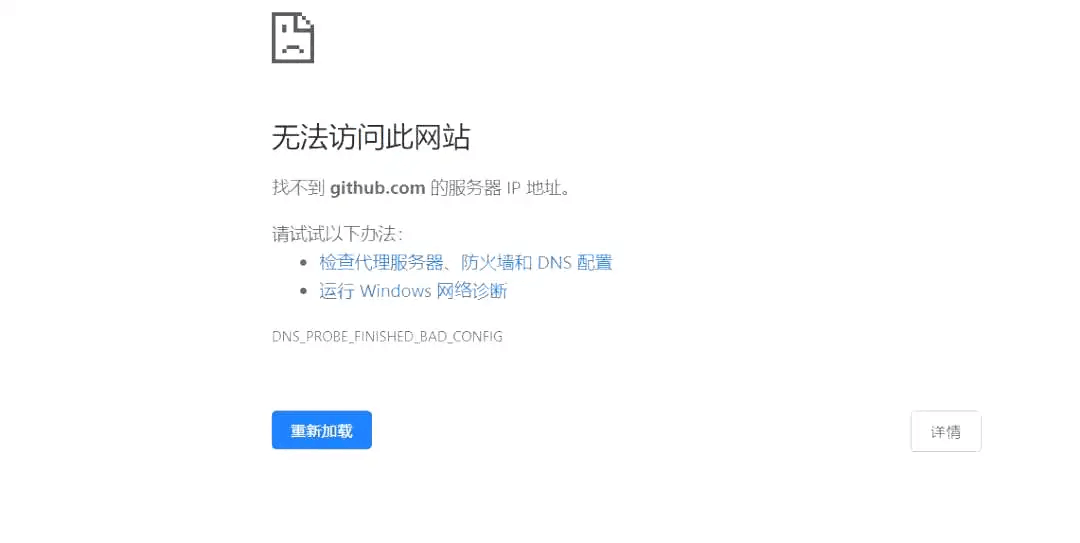Open the 详情 details button

(x=946, y=431)
